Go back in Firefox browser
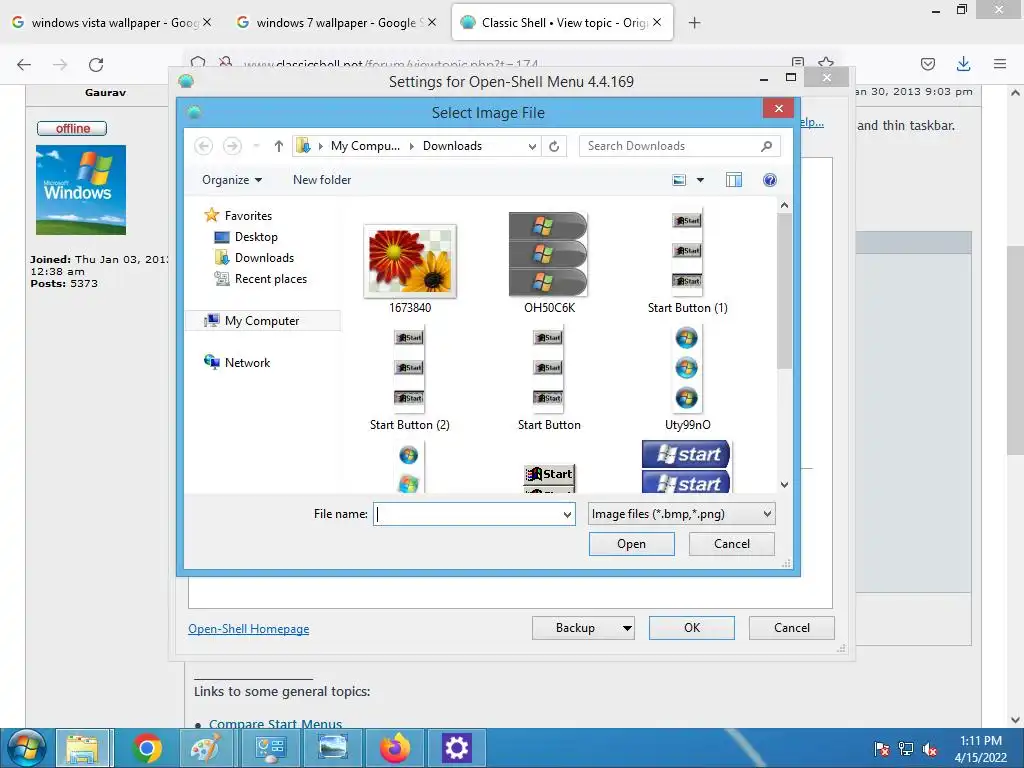Image resolution: width=1024 pixels, height=768 pixels. [24, 64]
